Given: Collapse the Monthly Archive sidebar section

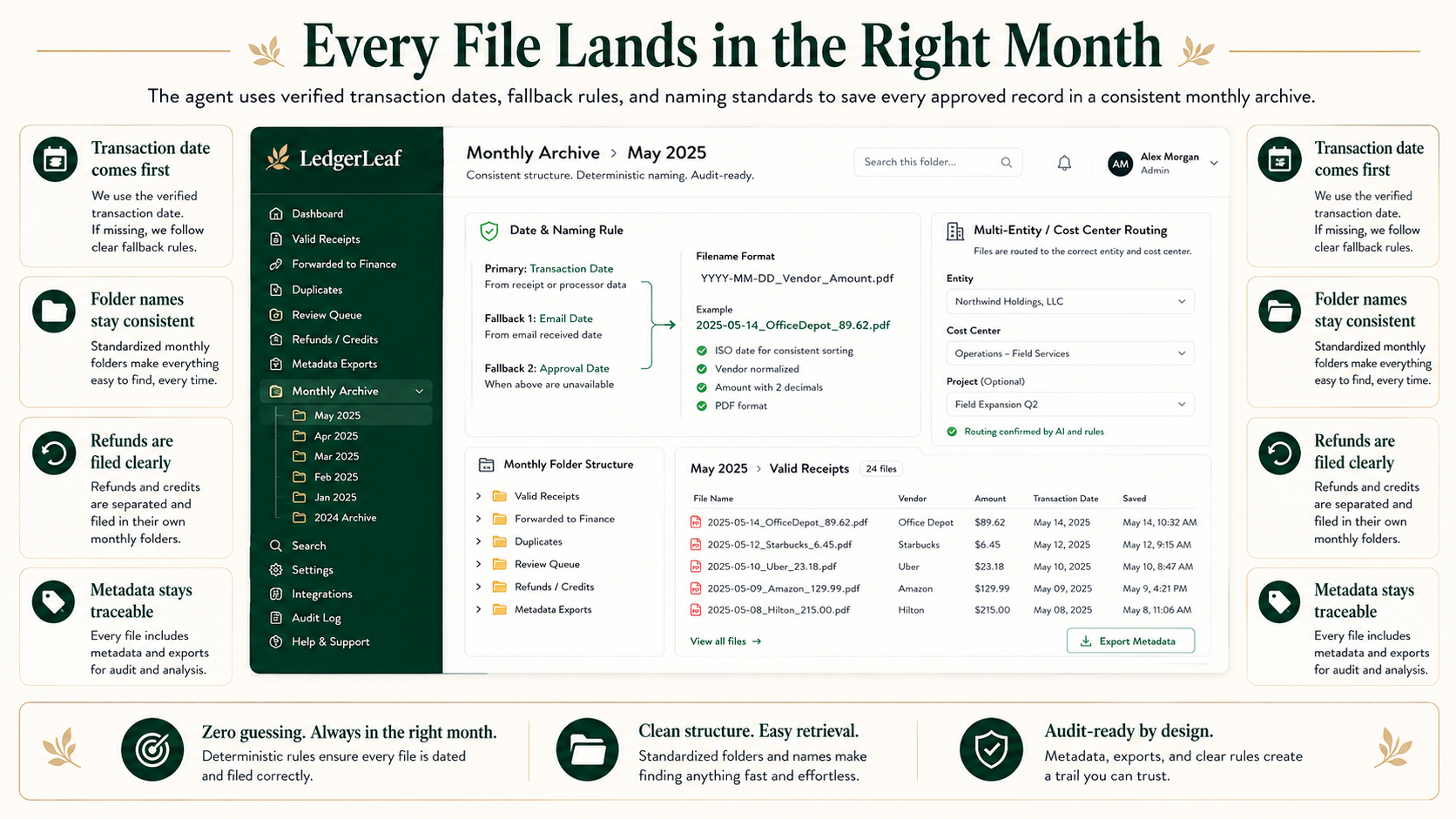Looking at the screenshot, I should tap(419, 392).
